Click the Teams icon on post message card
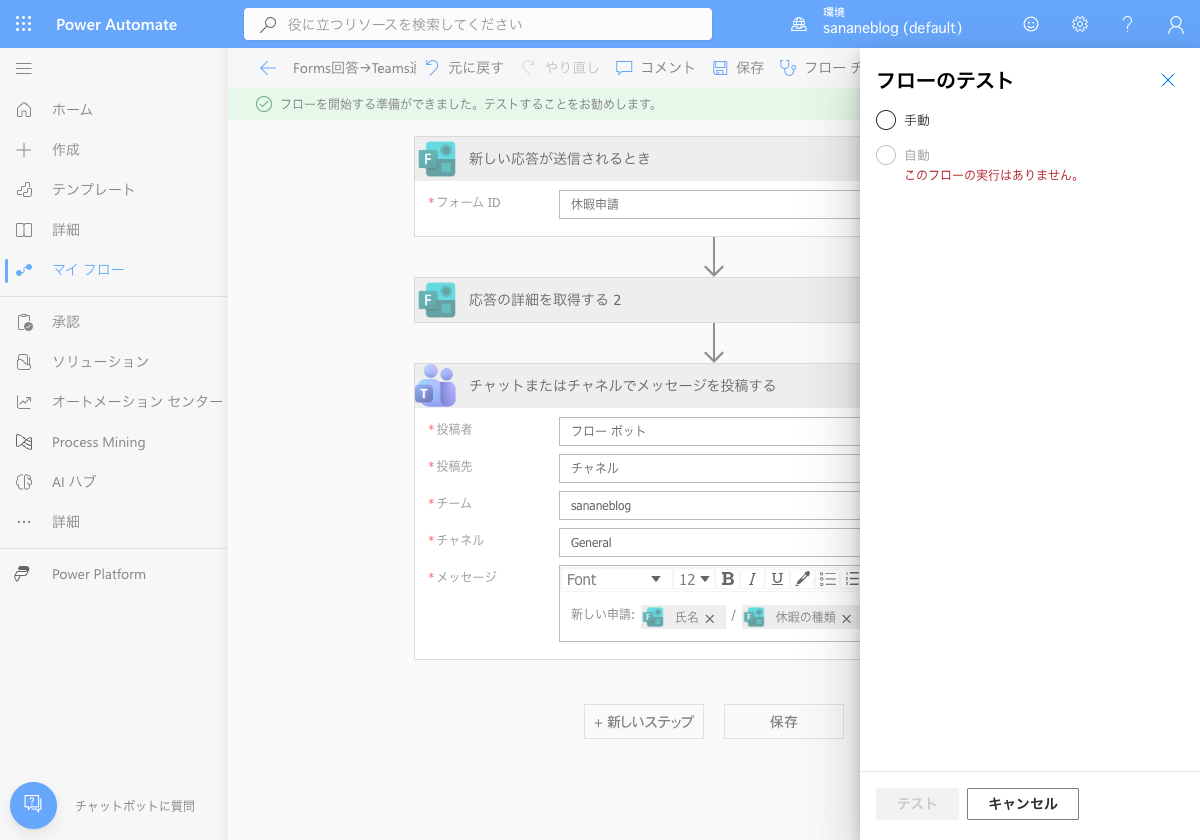 click(x=436, y=386)
